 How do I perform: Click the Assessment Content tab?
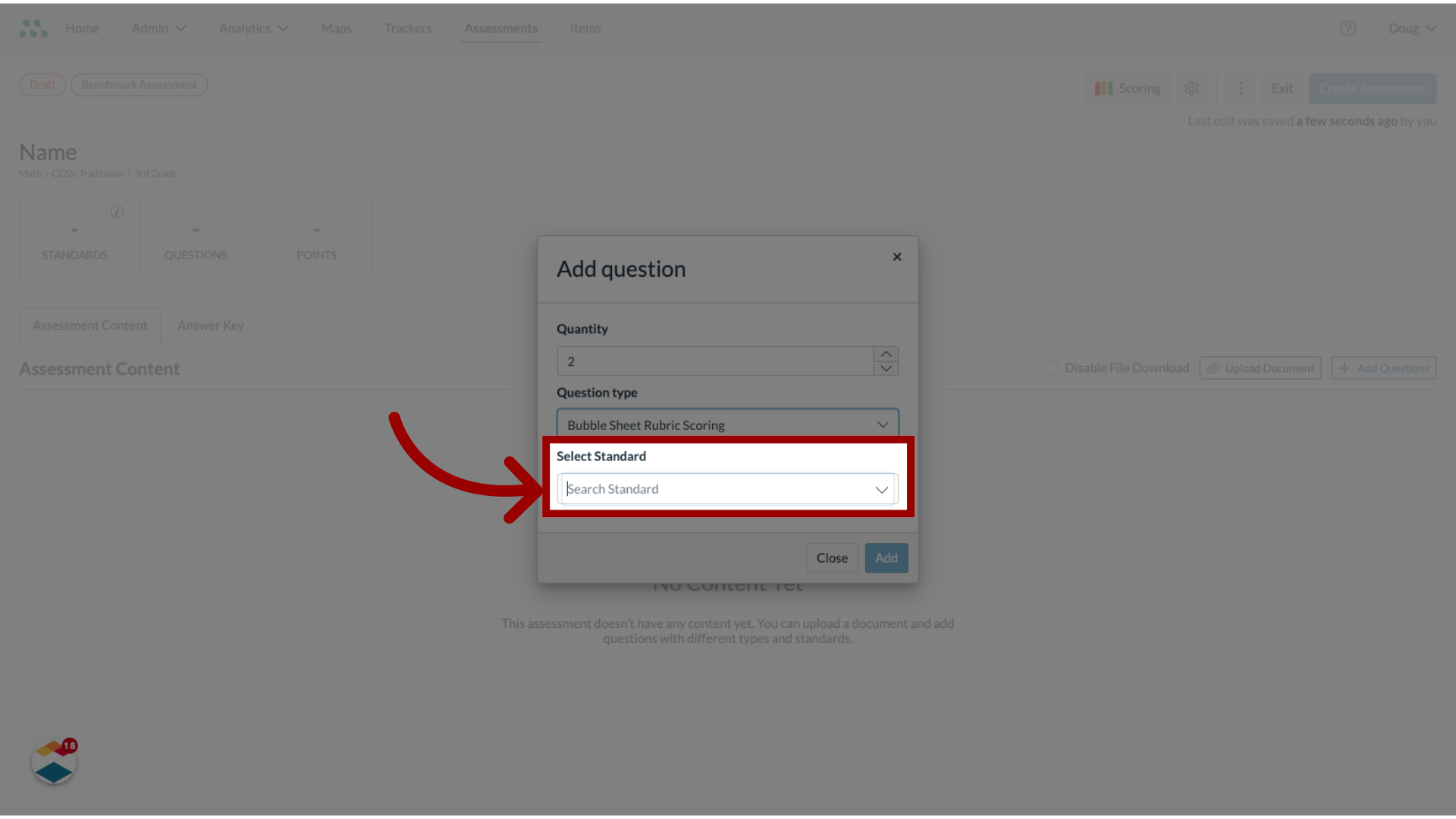click(89, 324)
